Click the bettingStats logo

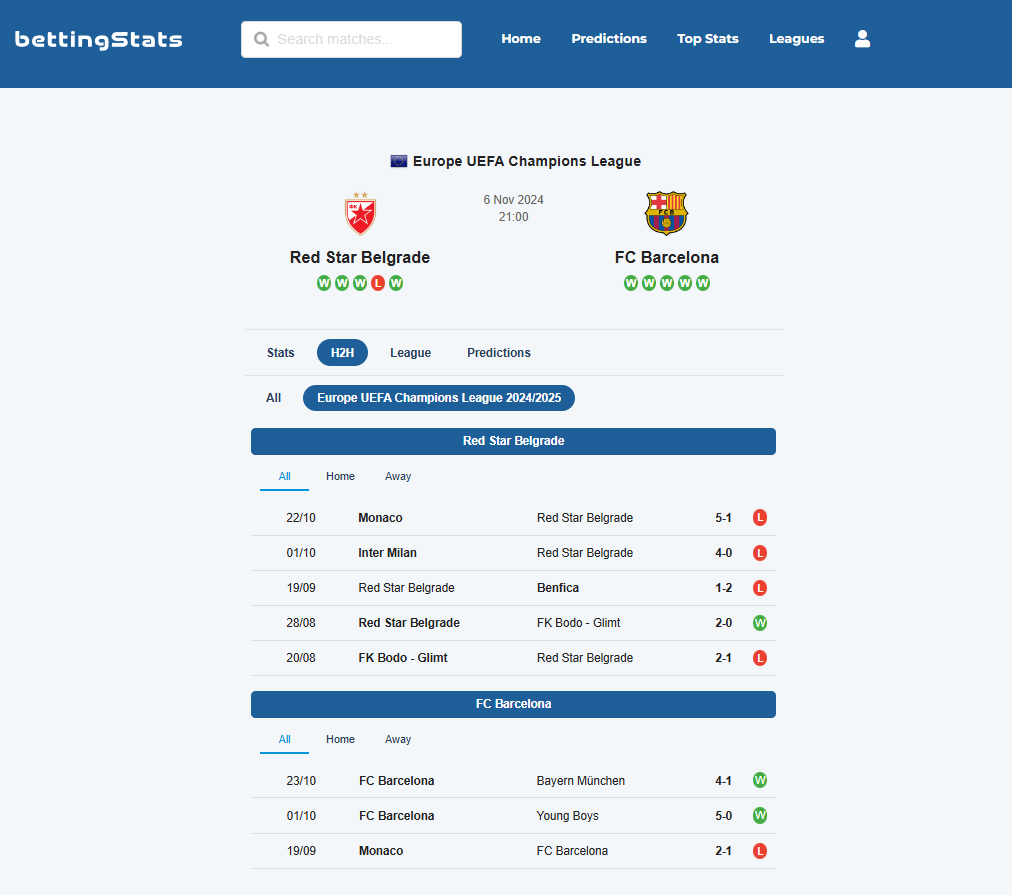click(x=98, y=40)
